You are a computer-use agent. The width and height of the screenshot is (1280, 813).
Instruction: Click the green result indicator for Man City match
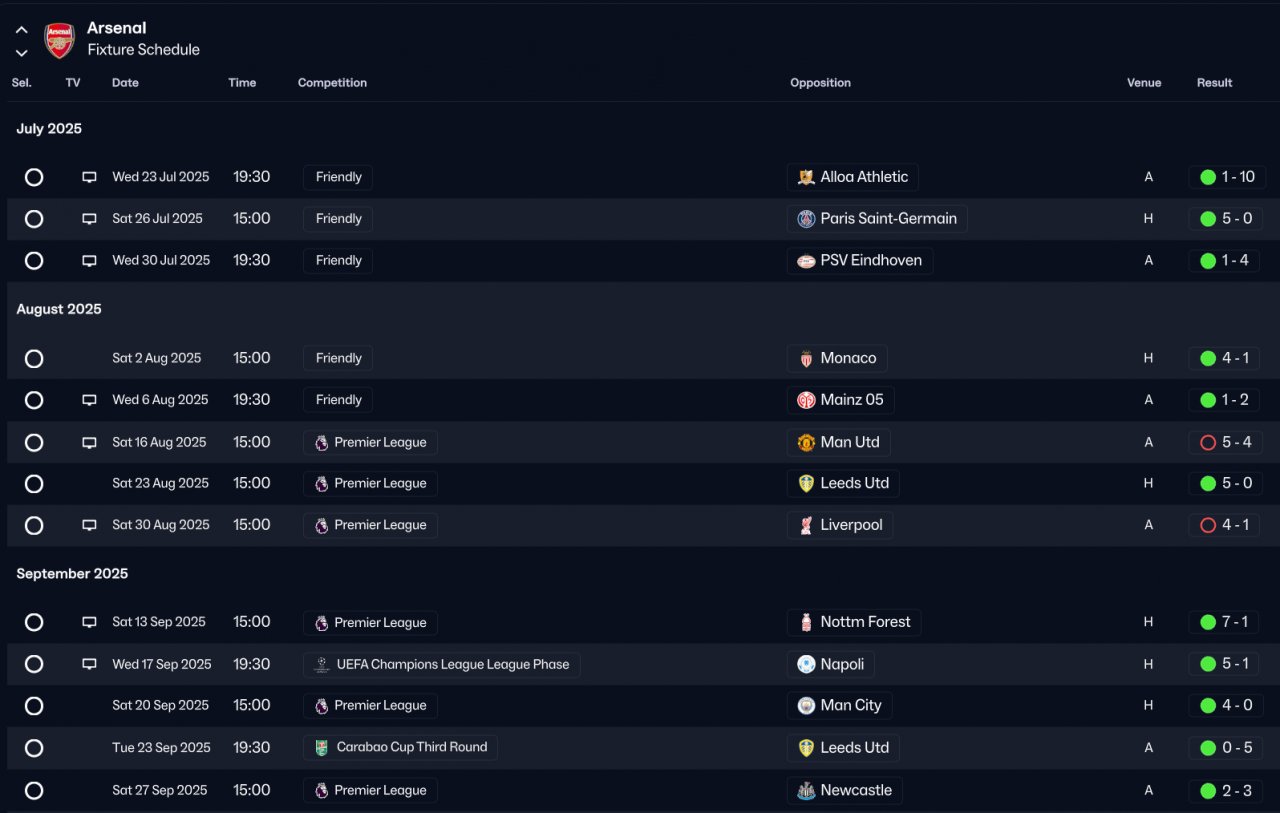pyautogui.click(x=1208, y=705)
